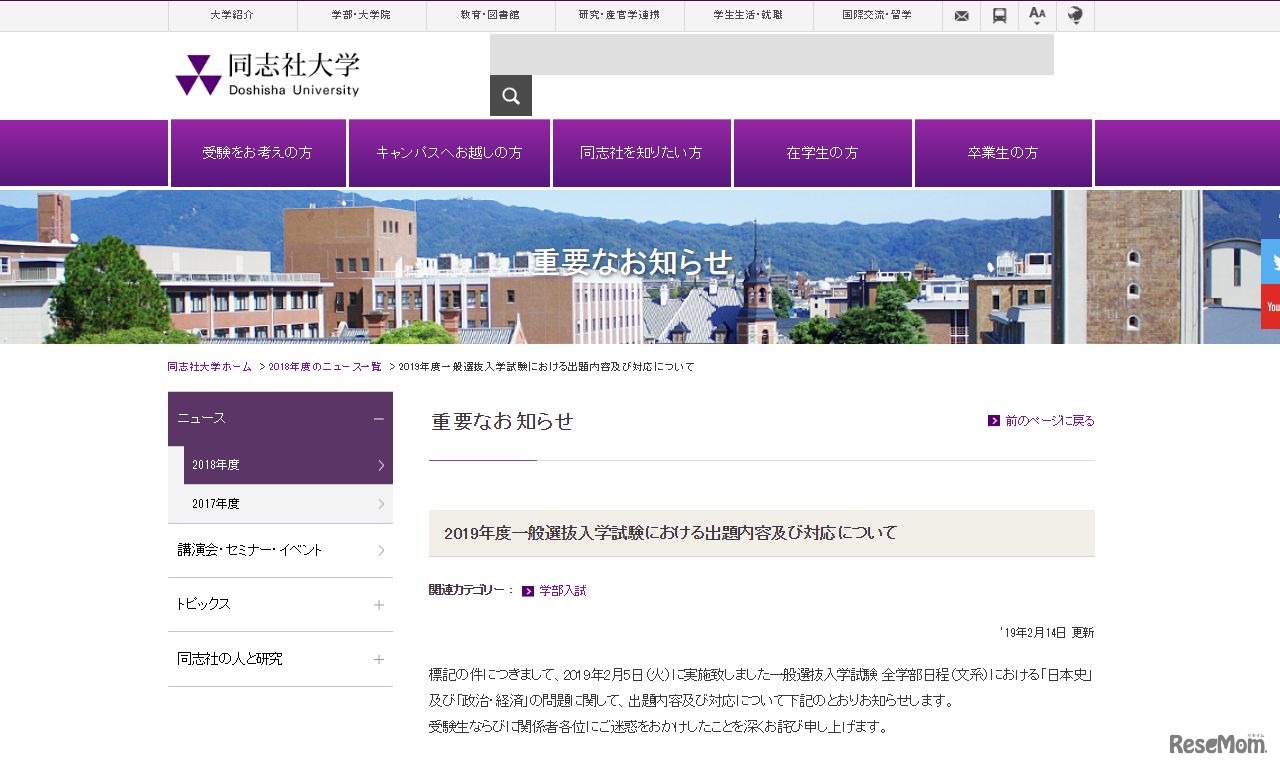The height and width of the screenshot is (767, 1280).
Task: Expand the 同志社の人と研究 section
Action: tap(378, 659)
